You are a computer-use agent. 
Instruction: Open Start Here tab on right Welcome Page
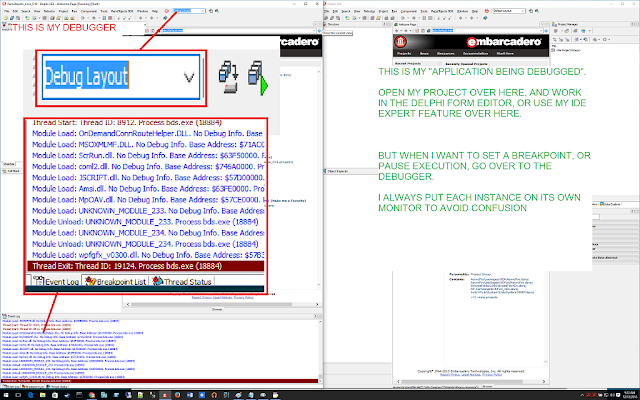(x=505, y=53)
